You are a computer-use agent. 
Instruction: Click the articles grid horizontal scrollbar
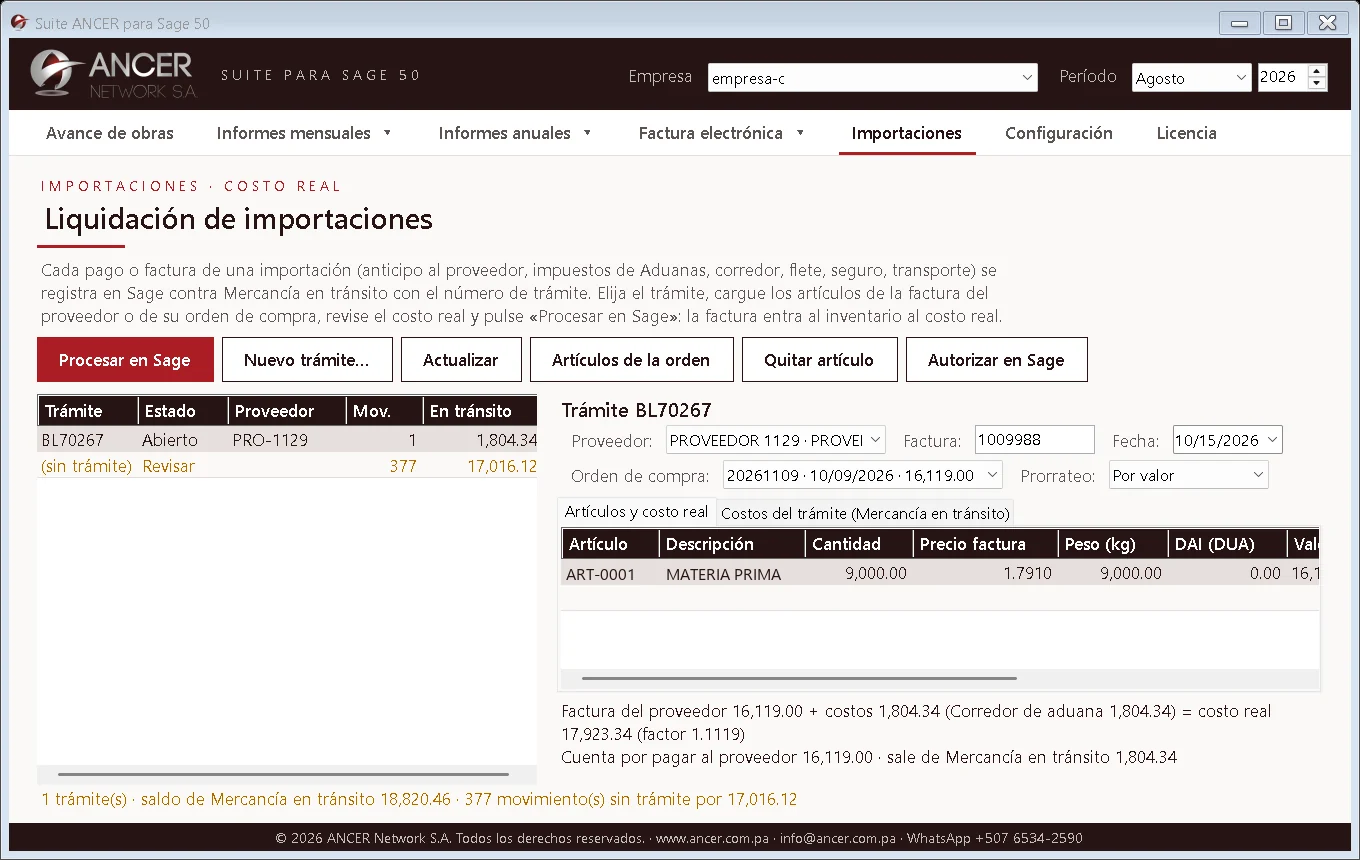click(x=799, y=678)
